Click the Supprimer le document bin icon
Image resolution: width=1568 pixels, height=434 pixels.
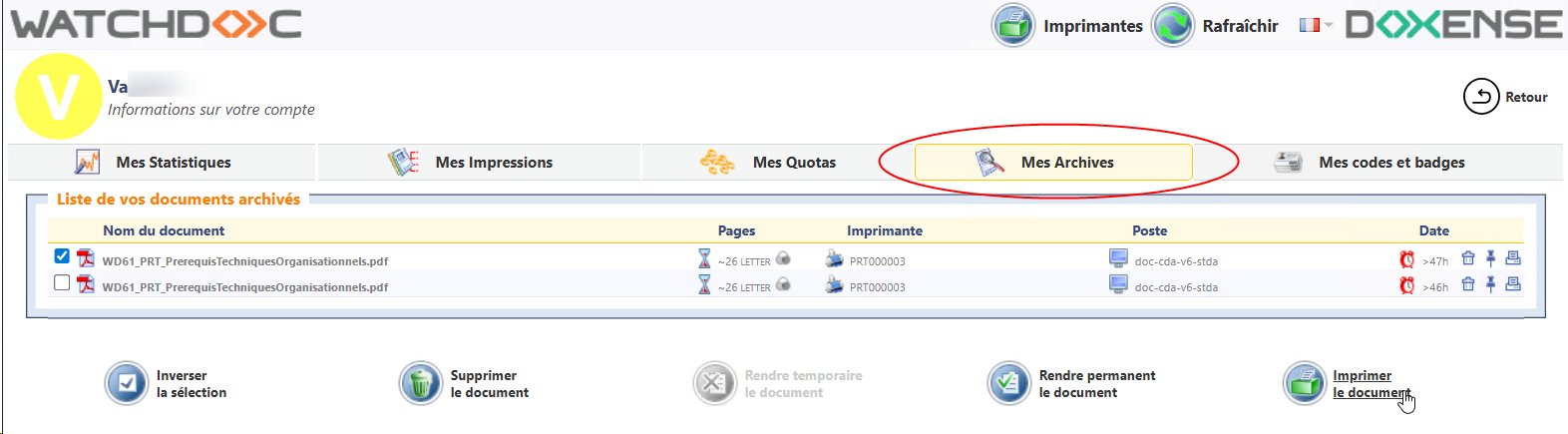pos(420,383)
